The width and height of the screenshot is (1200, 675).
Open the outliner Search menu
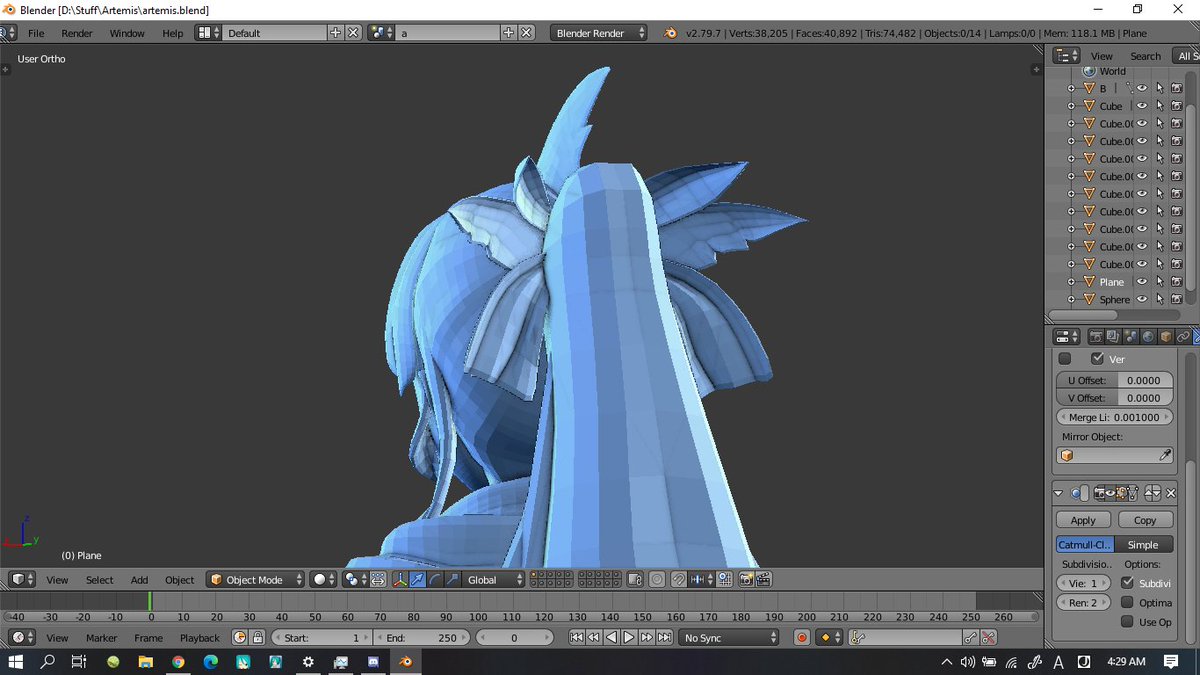click(1145, 56)
